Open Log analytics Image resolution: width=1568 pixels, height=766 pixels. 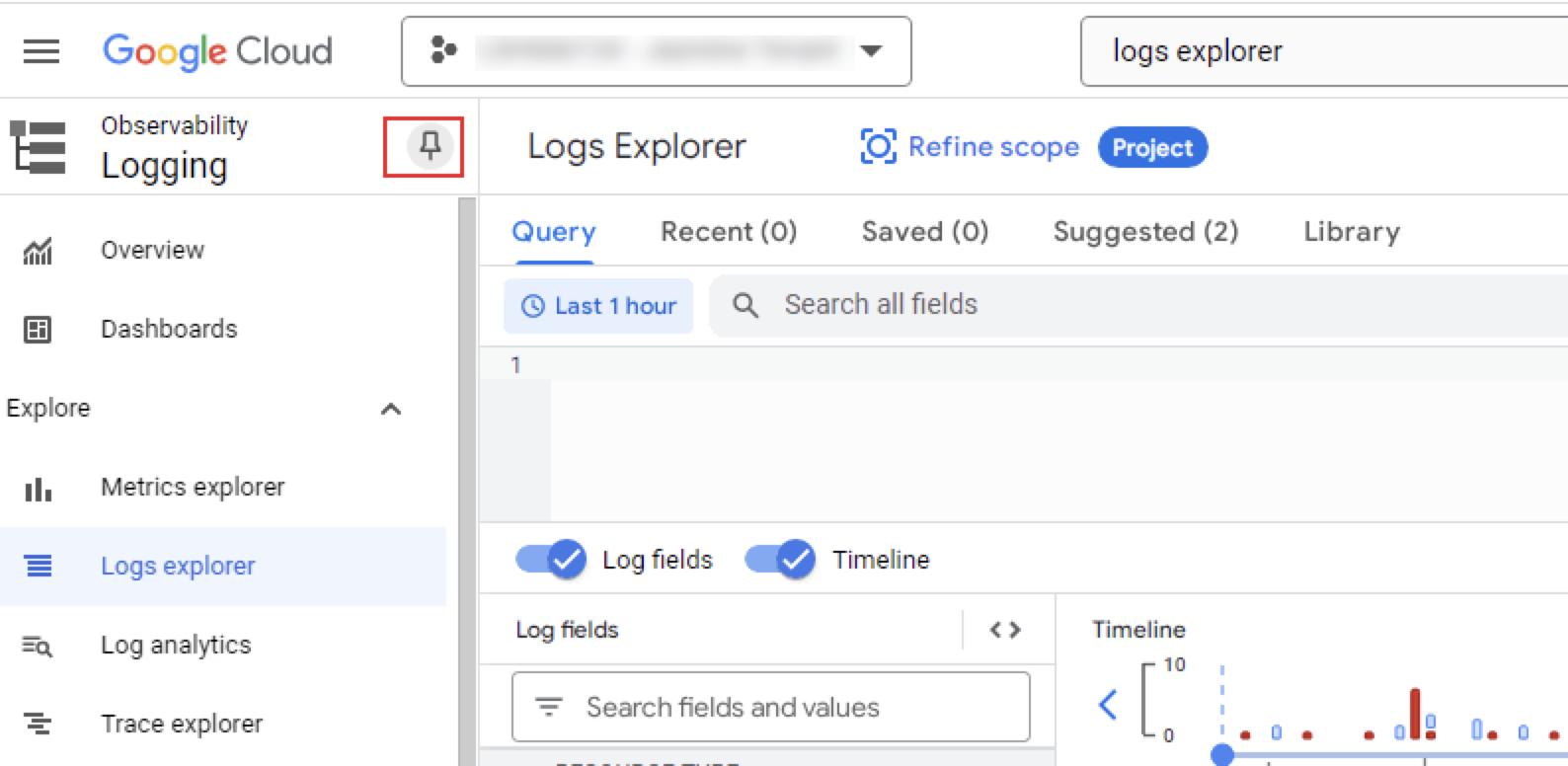point(223,645)
